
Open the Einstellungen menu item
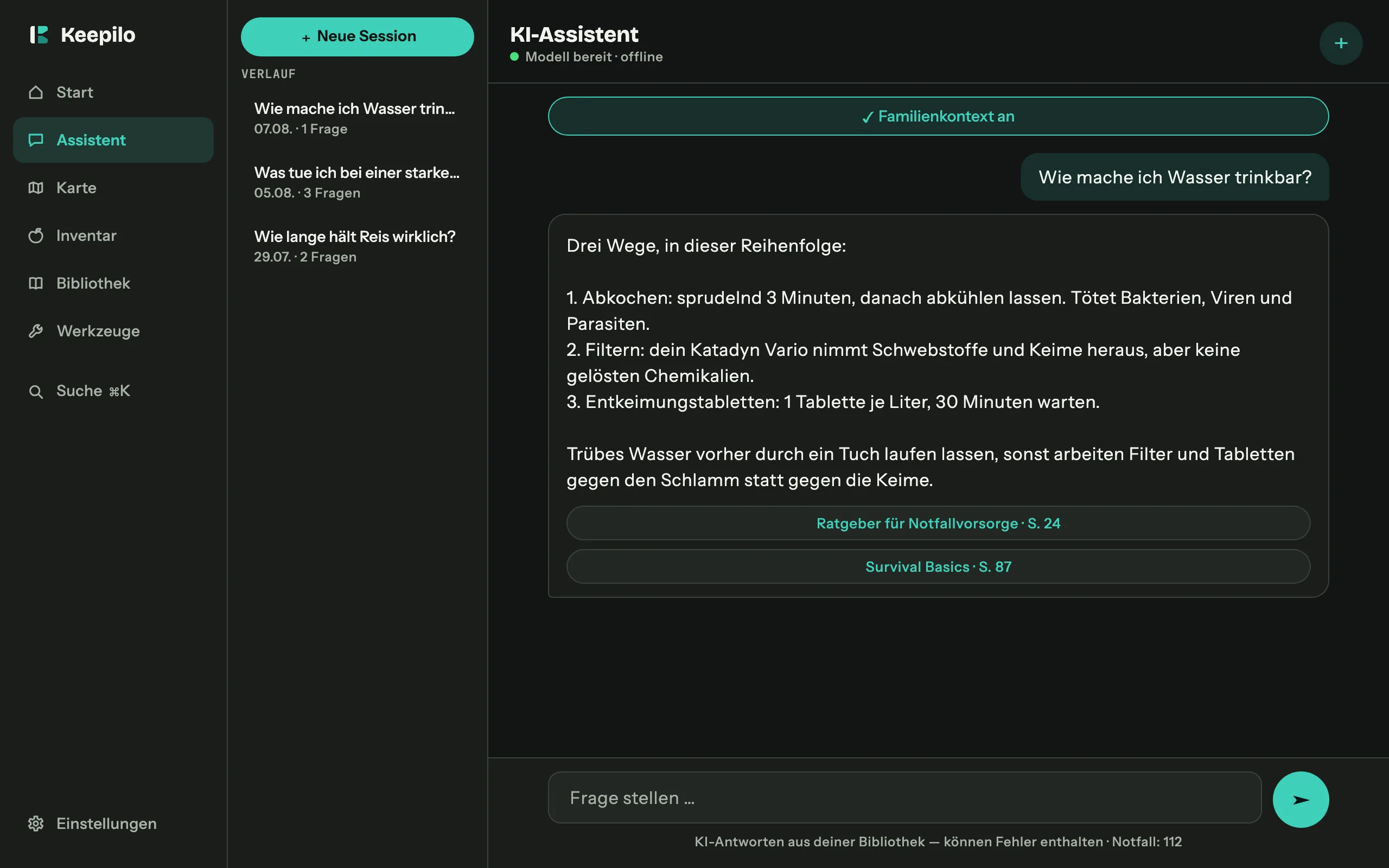click(x=113, y=823)
